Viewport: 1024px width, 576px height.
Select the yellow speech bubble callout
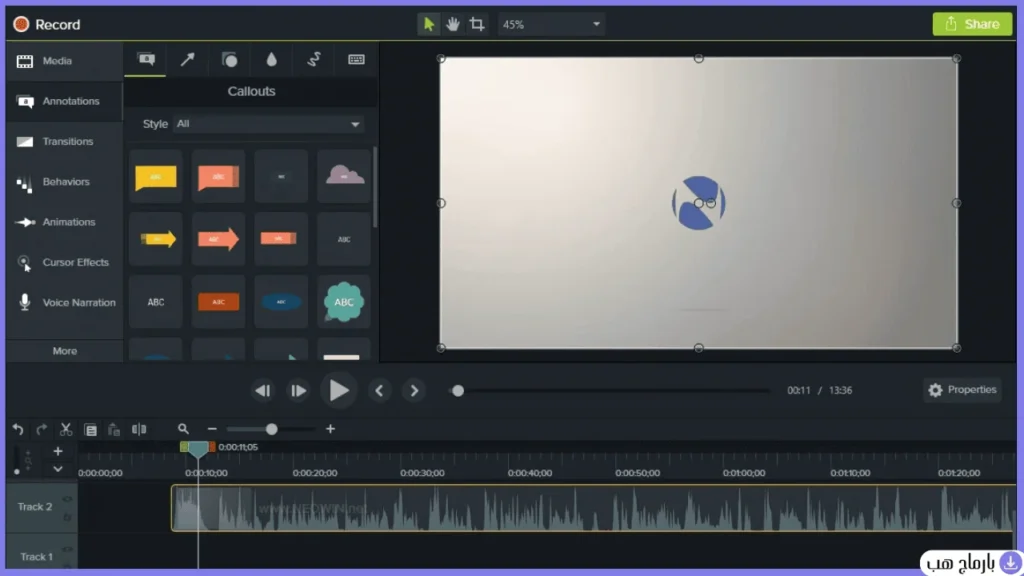pyautogui.click(x=155, y=176)
